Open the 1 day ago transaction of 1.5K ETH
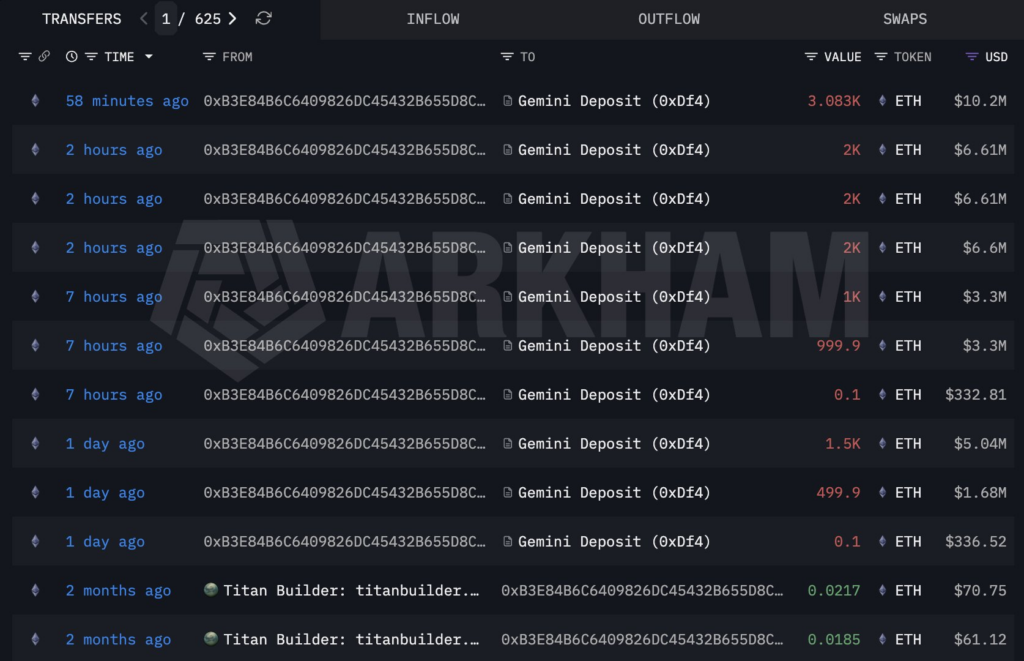This screenshot has height=661, width=1024. [x=105, y=443]
